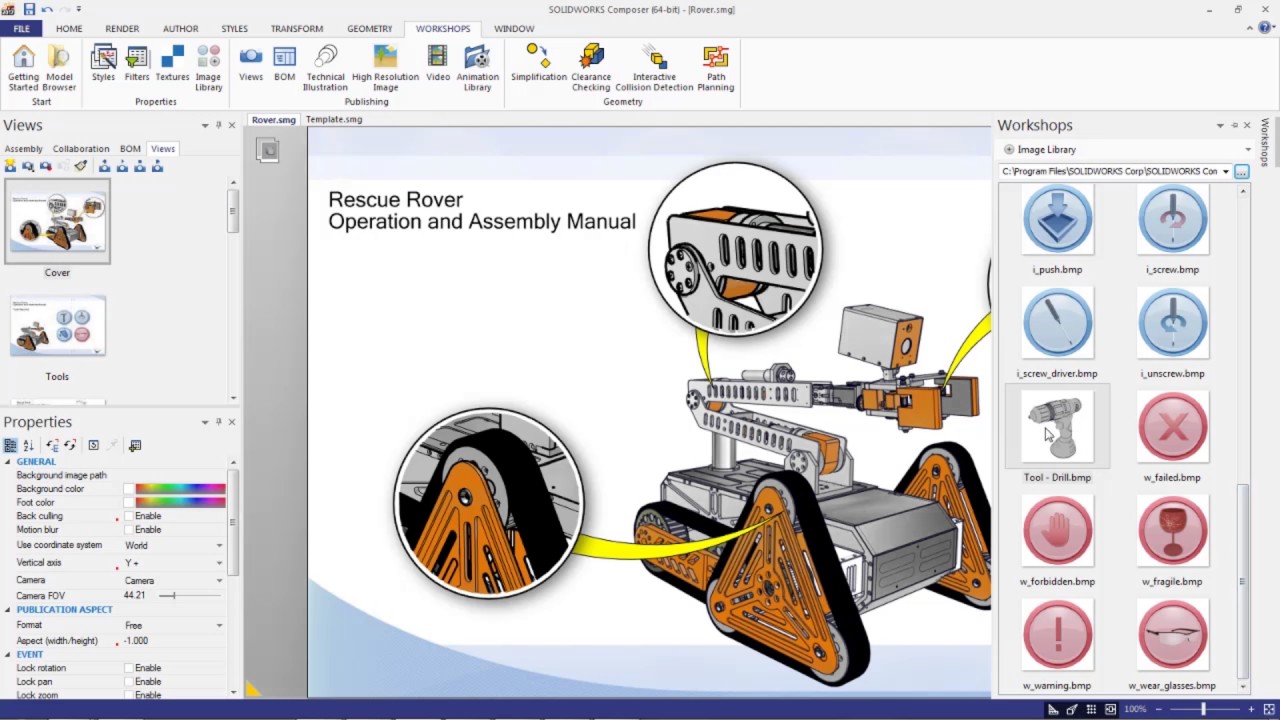Open the Views workshop in ribbon
Image resolution: width=1280 pixels, height=720 pixels.
[x=251, y=63]
